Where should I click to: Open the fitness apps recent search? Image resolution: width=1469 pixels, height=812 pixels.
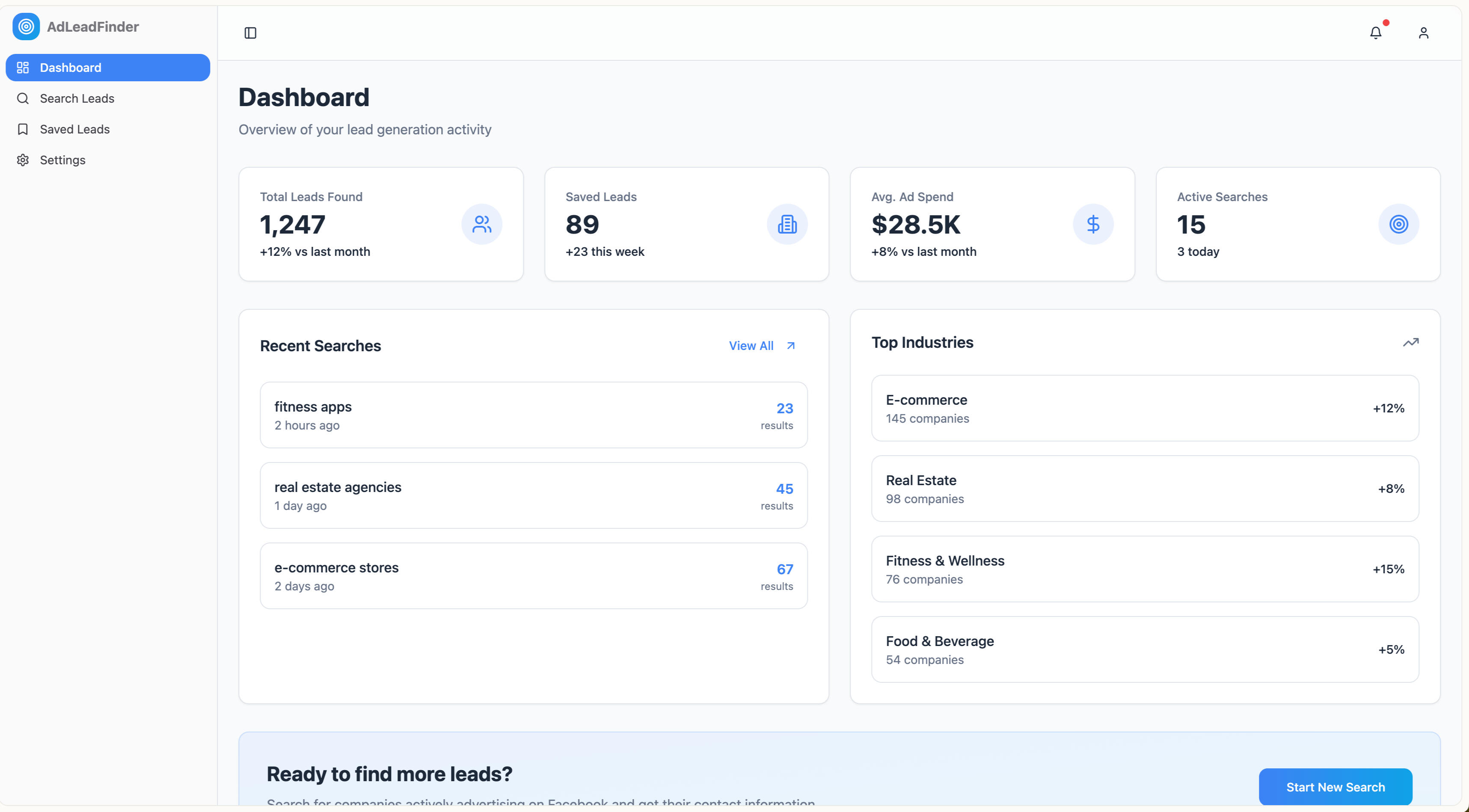(x=533, y=415)
